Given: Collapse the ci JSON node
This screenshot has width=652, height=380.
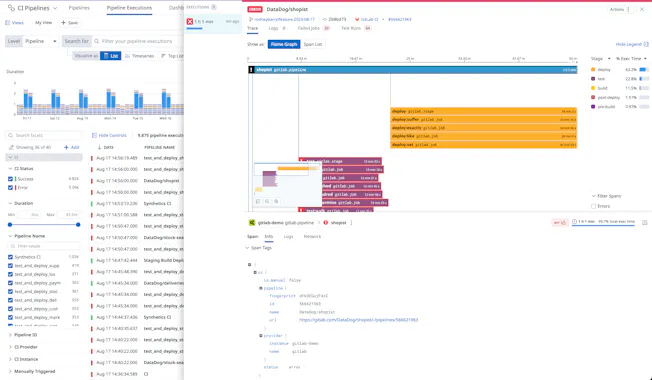Looking at the screenshot, I should (x=255, y=272).
